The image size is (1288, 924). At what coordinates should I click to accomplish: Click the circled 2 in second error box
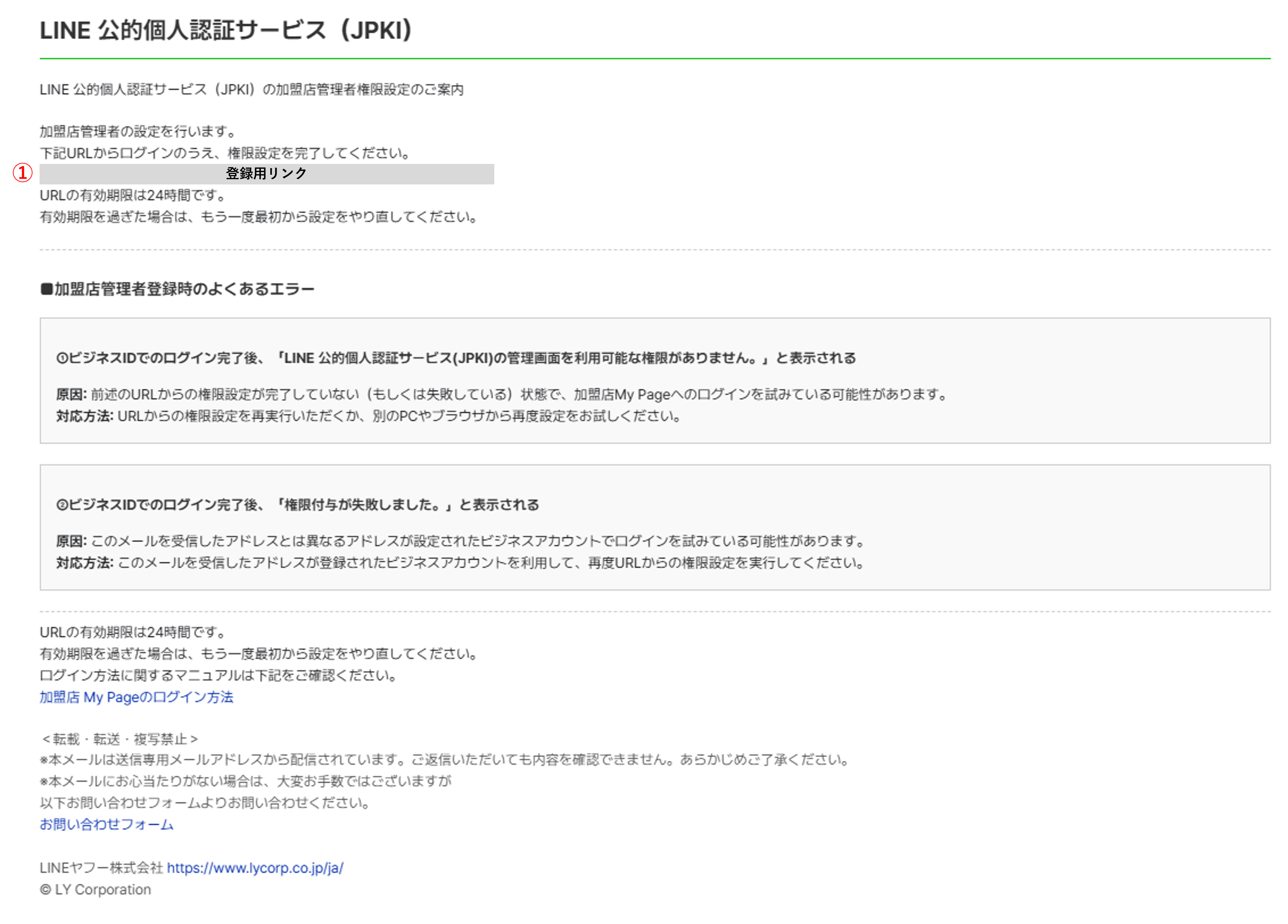(62, 505)
